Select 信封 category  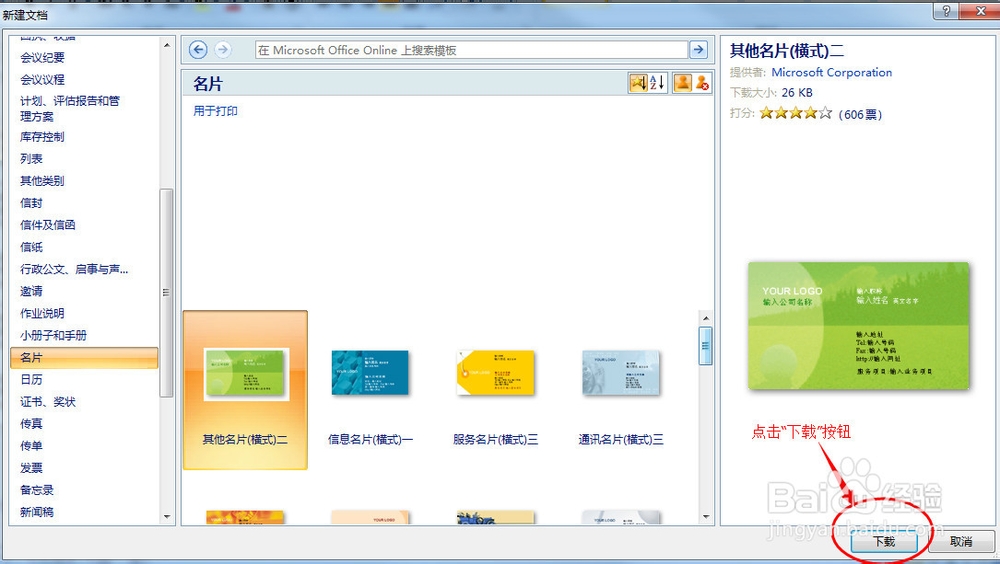point(31,203)
